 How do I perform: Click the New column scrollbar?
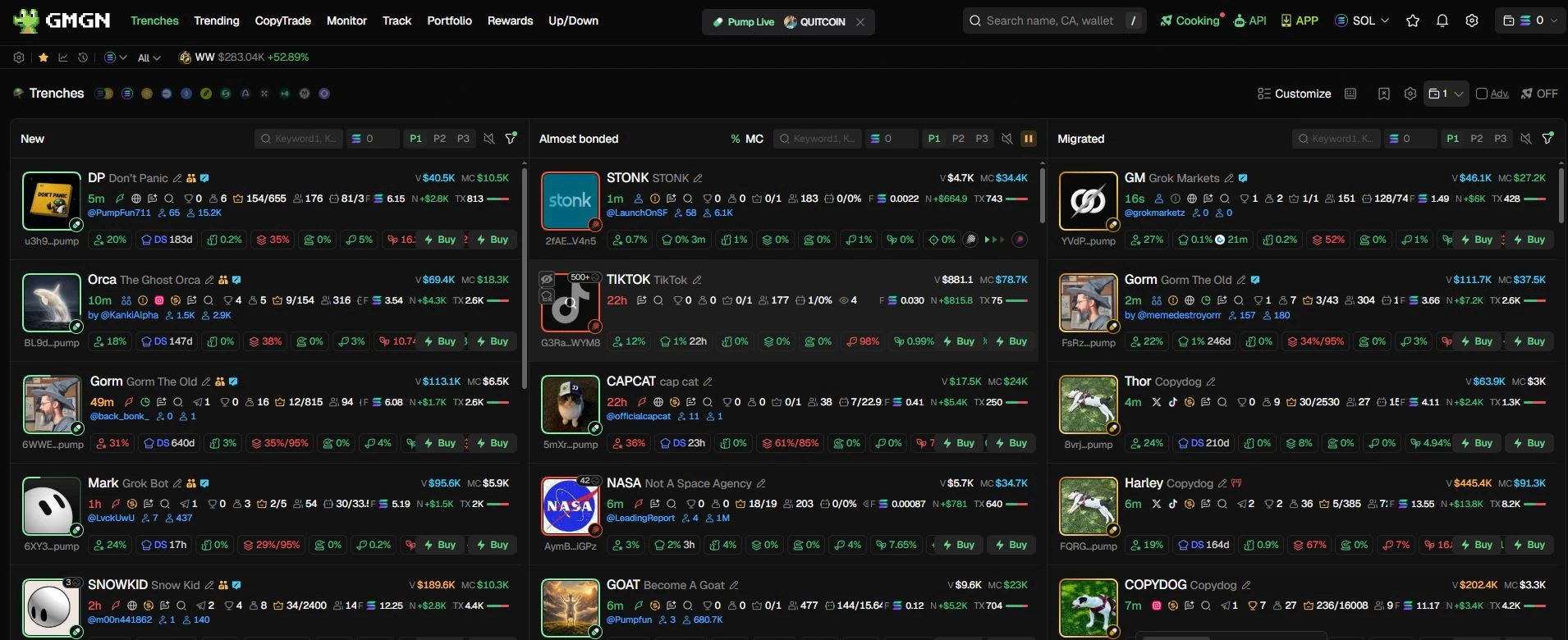click(x=525, y=279)
